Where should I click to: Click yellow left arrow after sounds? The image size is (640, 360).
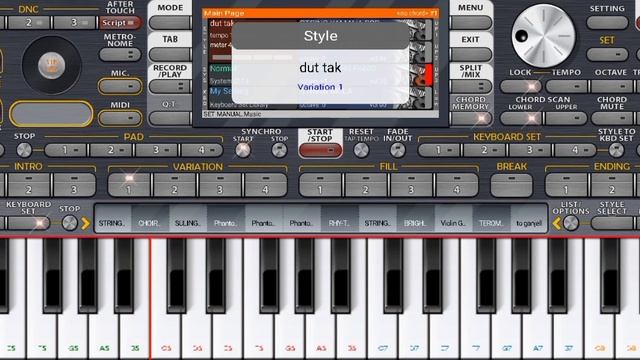coord(556,223)
